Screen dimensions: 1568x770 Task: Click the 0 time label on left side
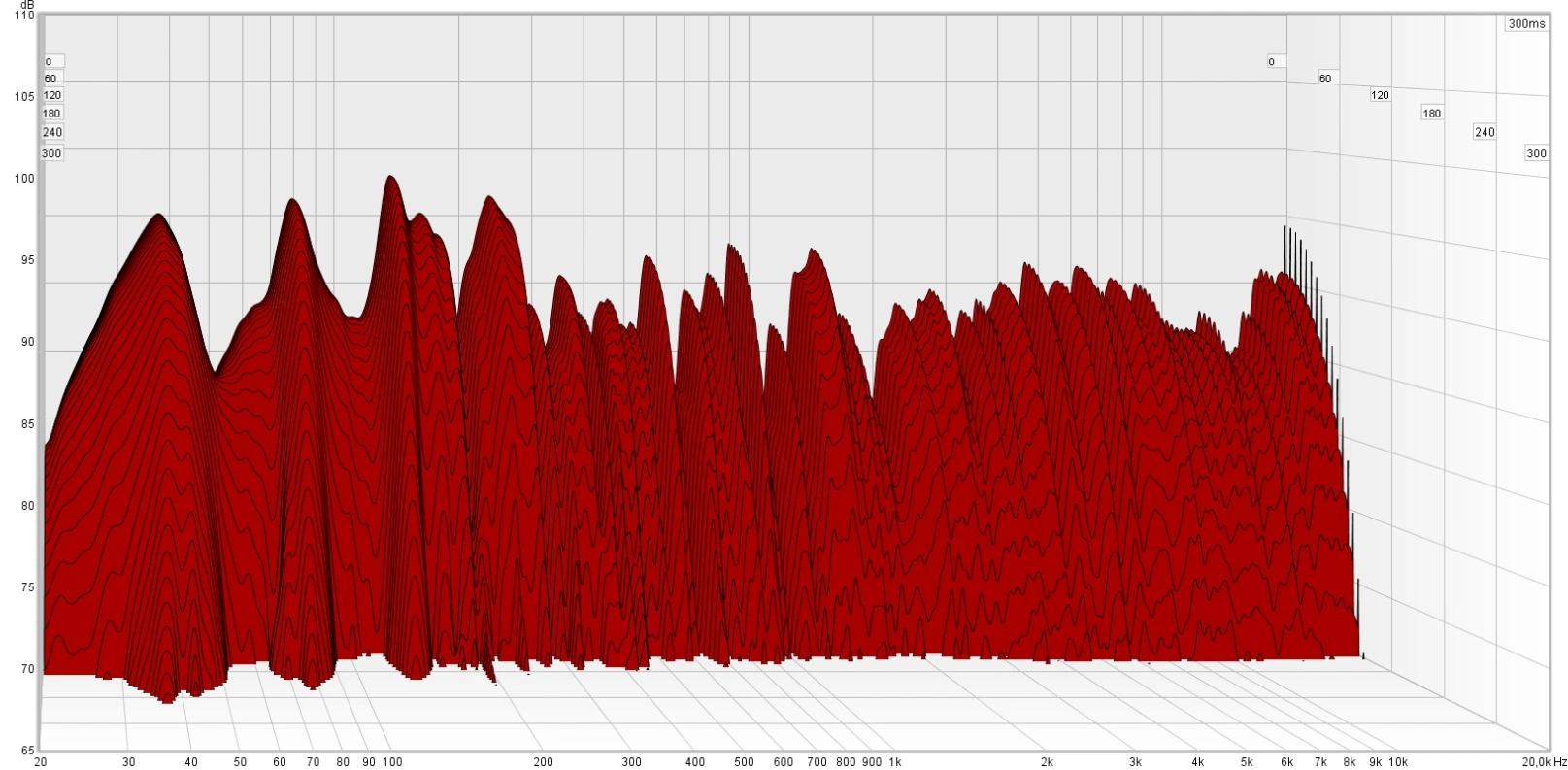[x=50, y=62]
